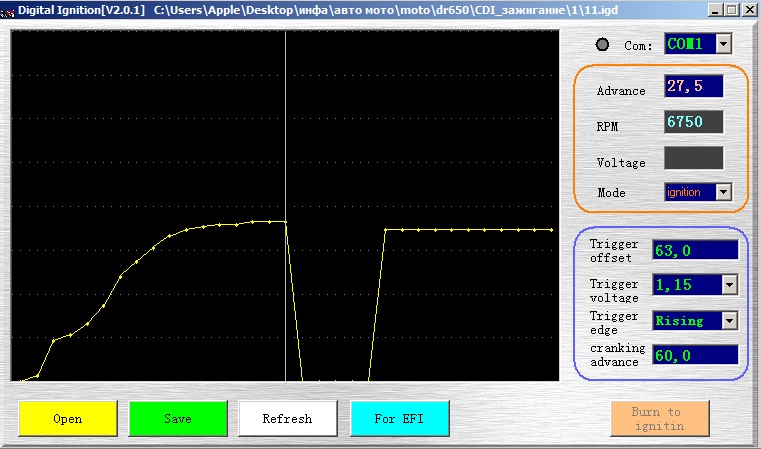Click the cranking advance label
The width and height of the screenshot is (761, 449).
pyautogui.click(x=617, y=355)
